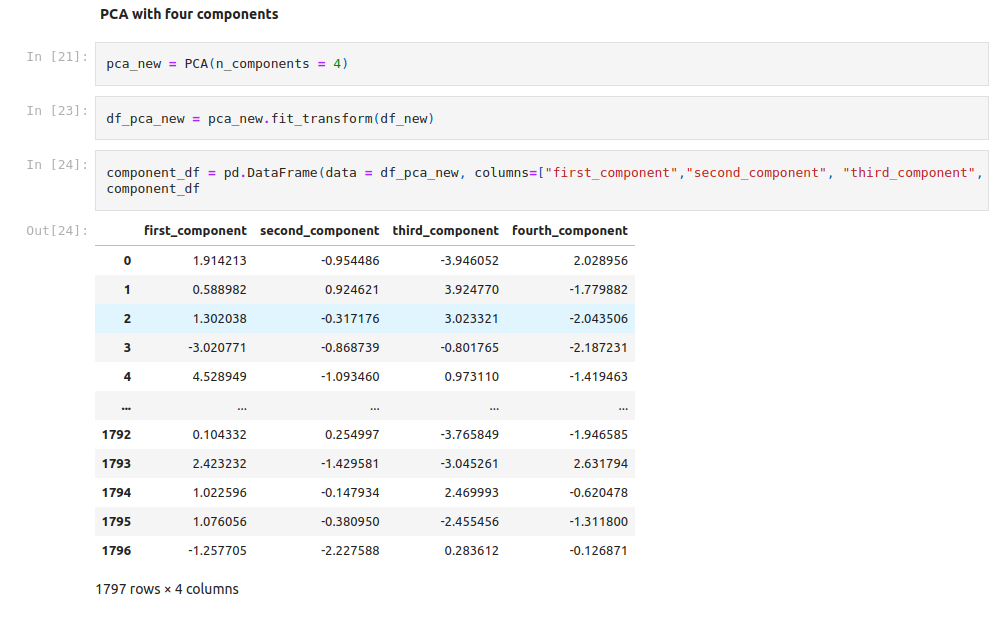The image size is (997, 621).
Task: Click row index 1792 in the table
Action: (117, 435)
